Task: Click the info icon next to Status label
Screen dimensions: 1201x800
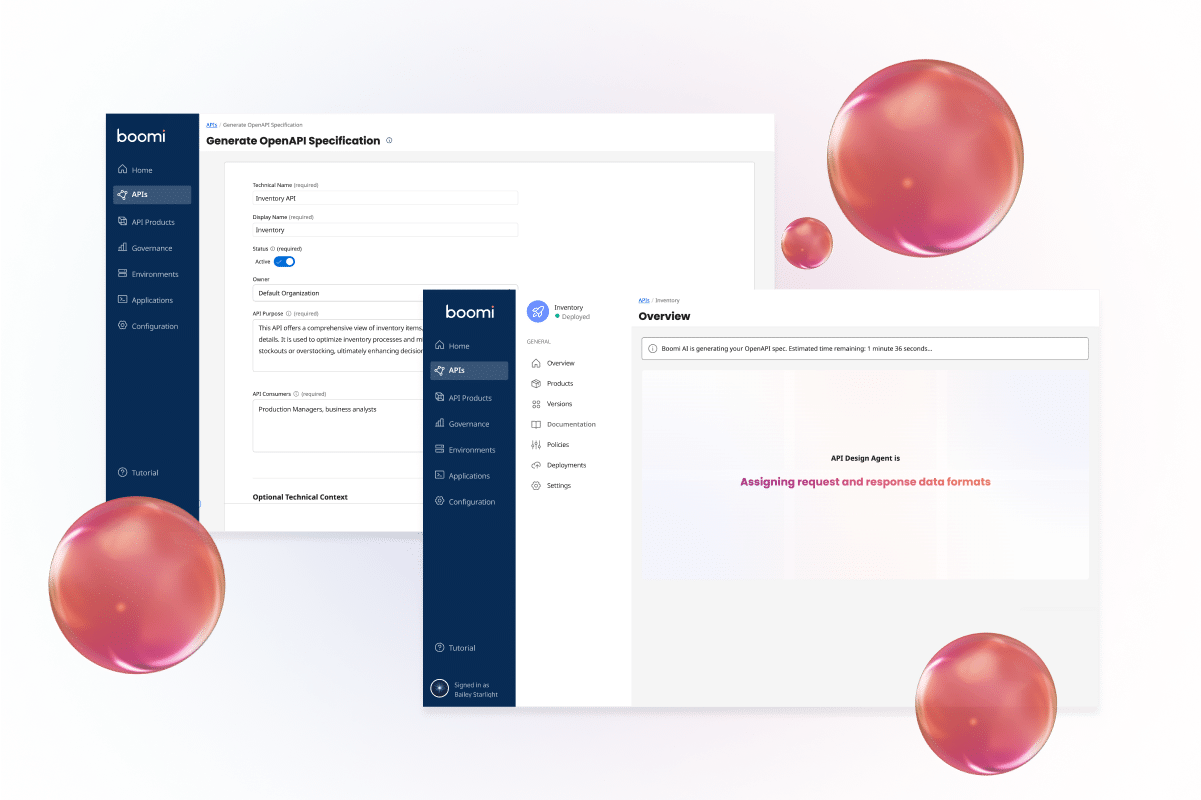Action: tap(273, 248)
